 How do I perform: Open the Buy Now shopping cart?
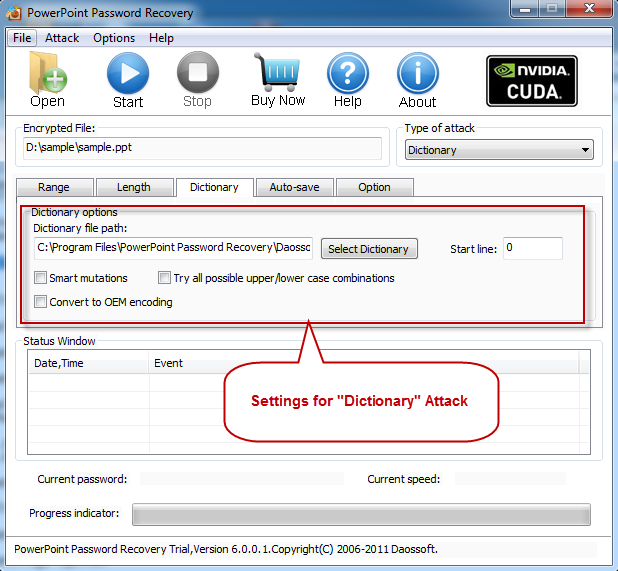point(278,80)
